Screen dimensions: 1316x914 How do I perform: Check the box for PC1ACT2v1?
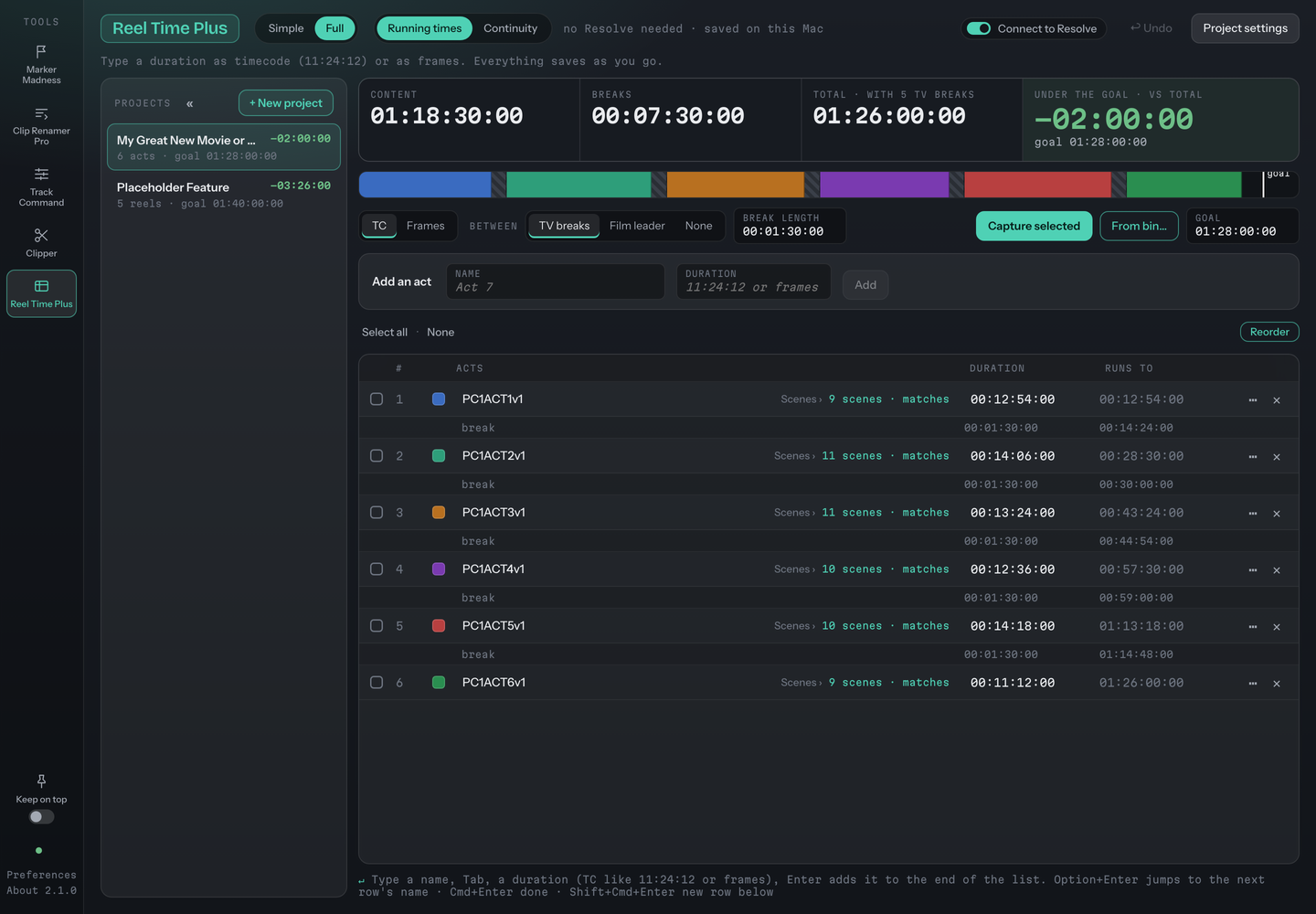pos(377,456)
